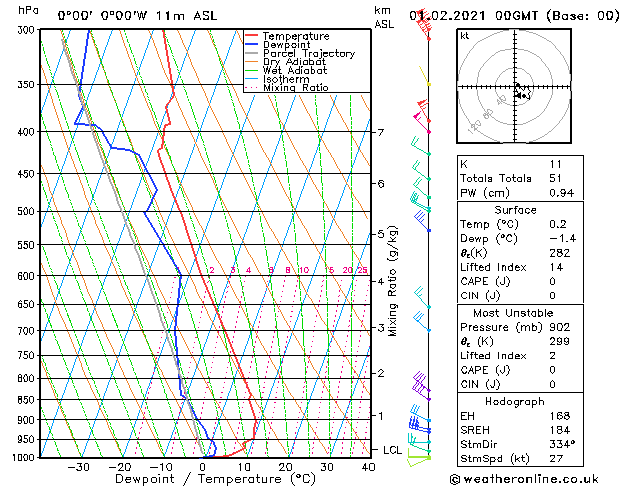This screenshot has height=486, width=629.
Task: Click the "kt" unit label in hodograph
Action: 464,36
